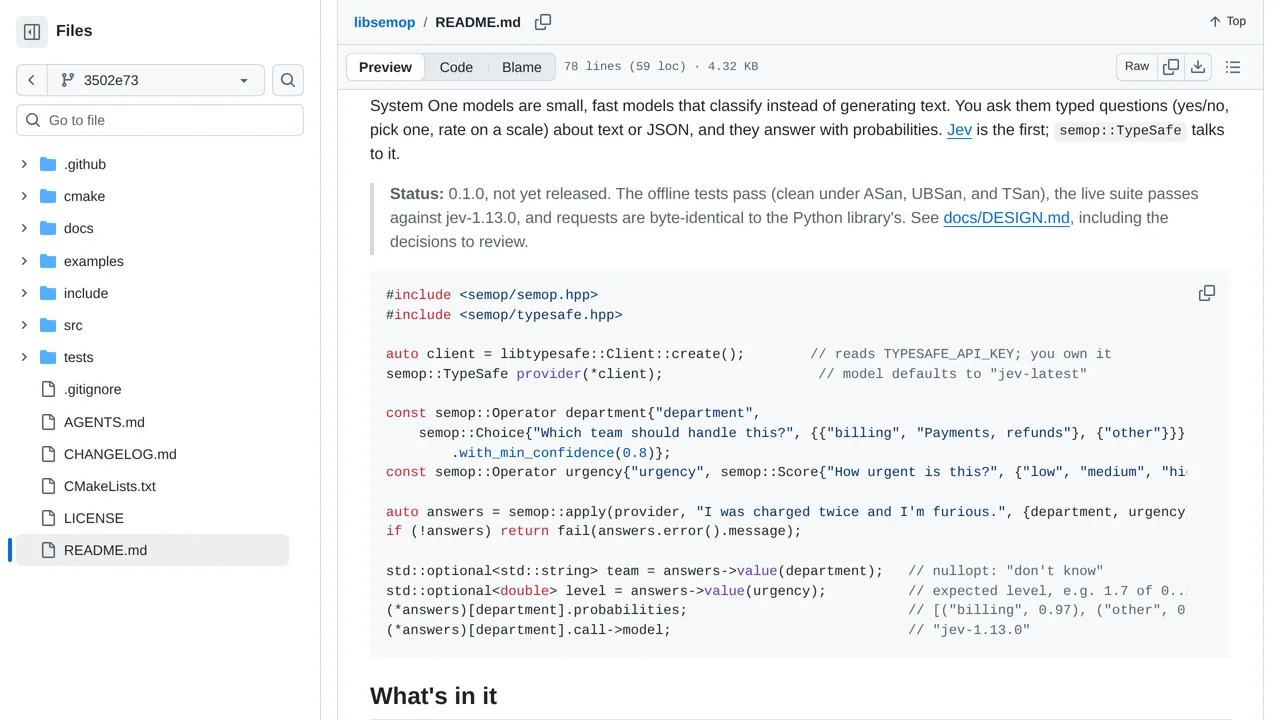Expand the cmake folder chevron
This screenshot has width=1280, height=720.
(x=24, y=196)
